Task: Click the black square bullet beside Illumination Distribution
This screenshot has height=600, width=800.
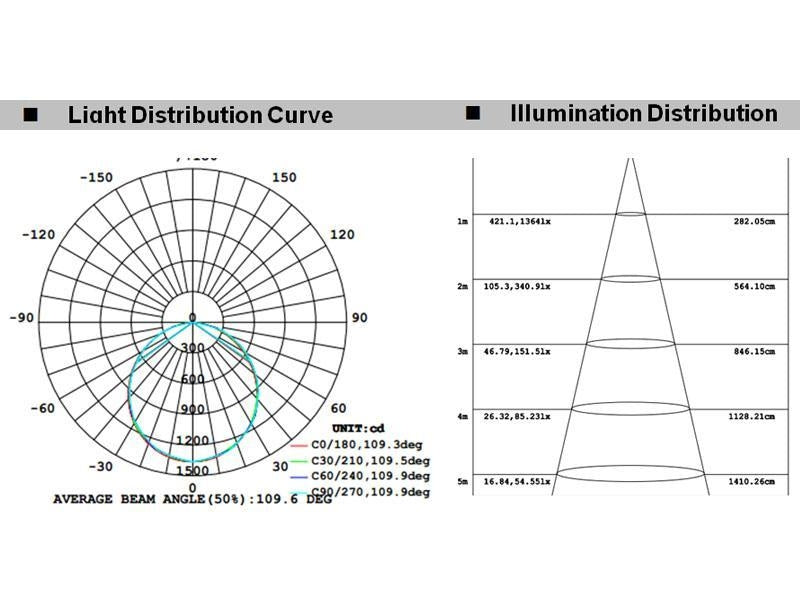Action: pos(473,113)
